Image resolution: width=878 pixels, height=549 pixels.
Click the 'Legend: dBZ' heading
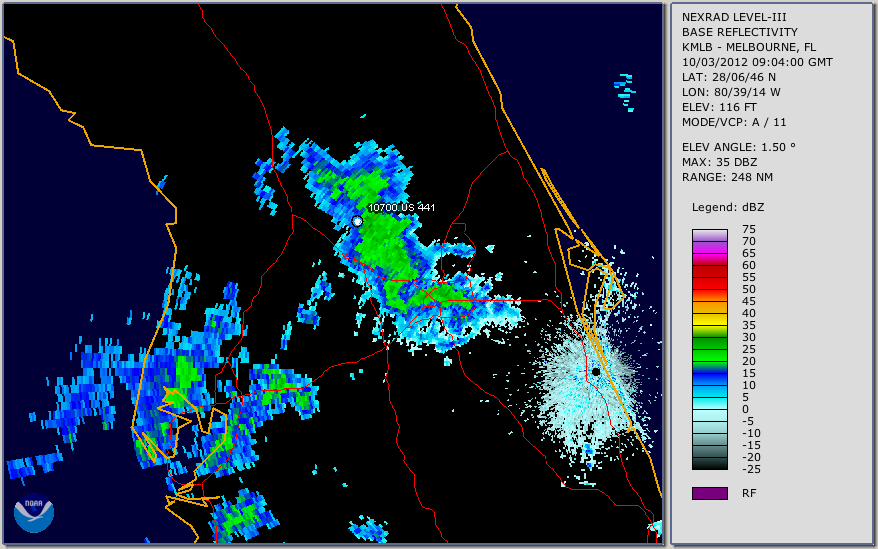(727, 207)
